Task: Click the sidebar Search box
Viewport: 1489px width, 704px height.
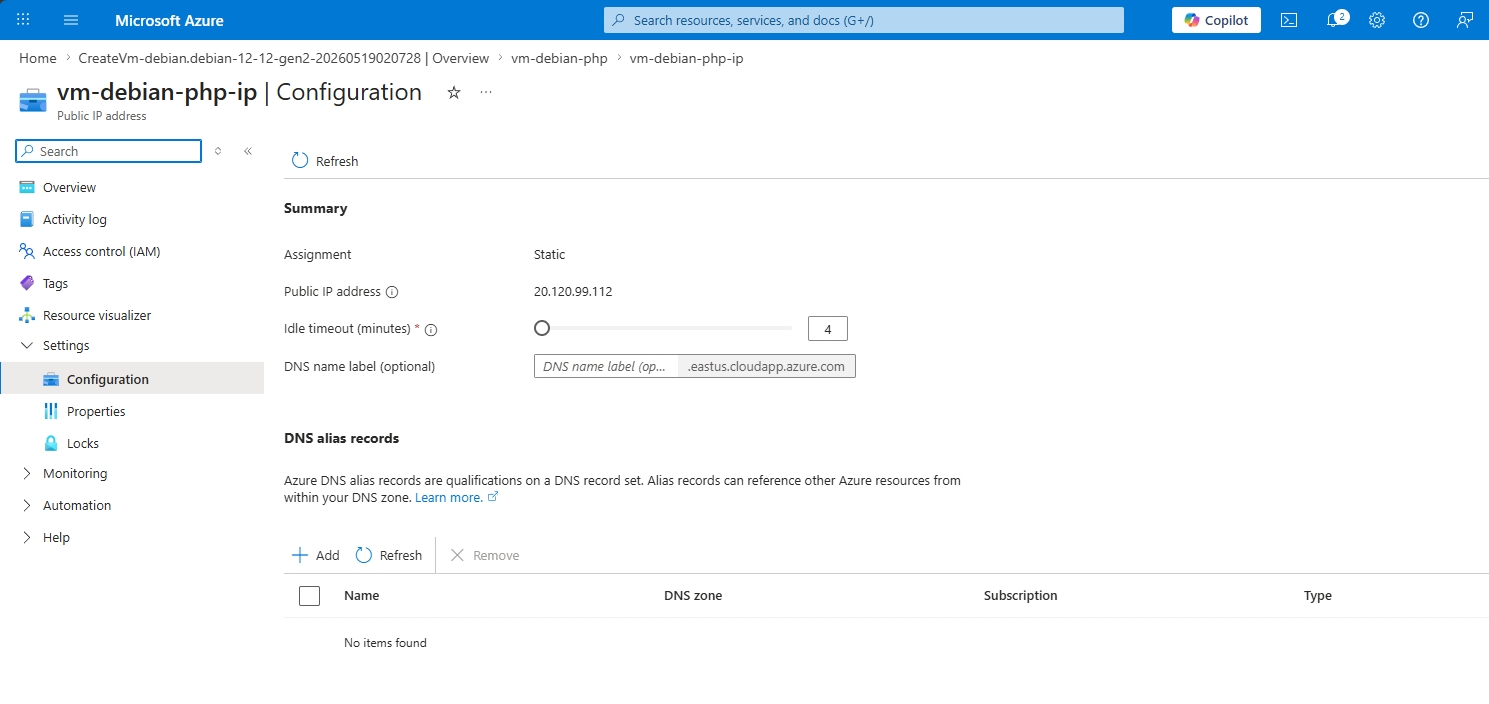Action: pyautogui.click(x=109, y=151)
